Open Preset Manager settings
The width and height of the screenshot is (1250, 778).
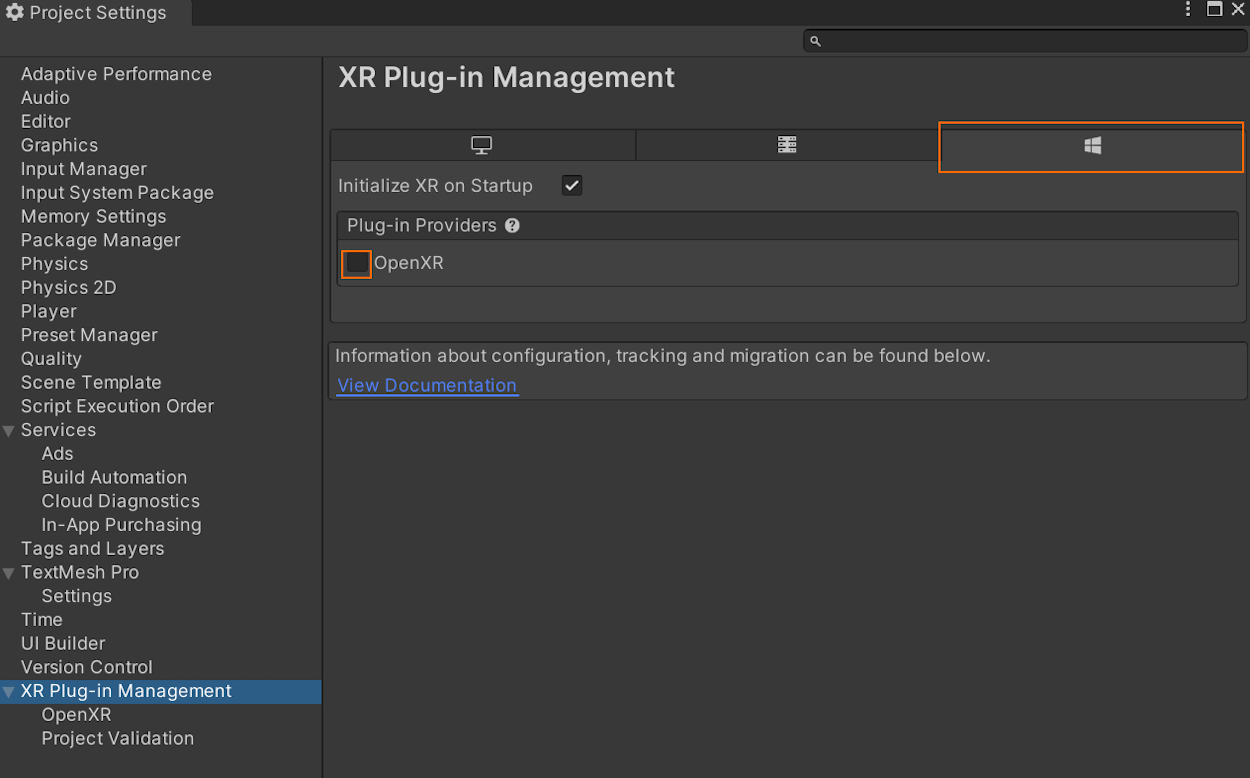(x=89, y=335)
